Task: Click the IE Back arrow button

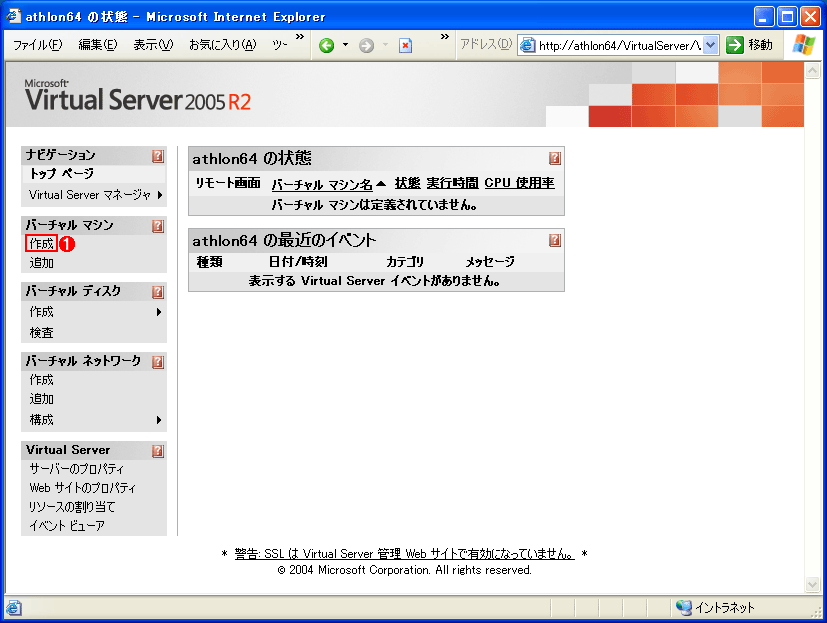Action: (326, 46)
